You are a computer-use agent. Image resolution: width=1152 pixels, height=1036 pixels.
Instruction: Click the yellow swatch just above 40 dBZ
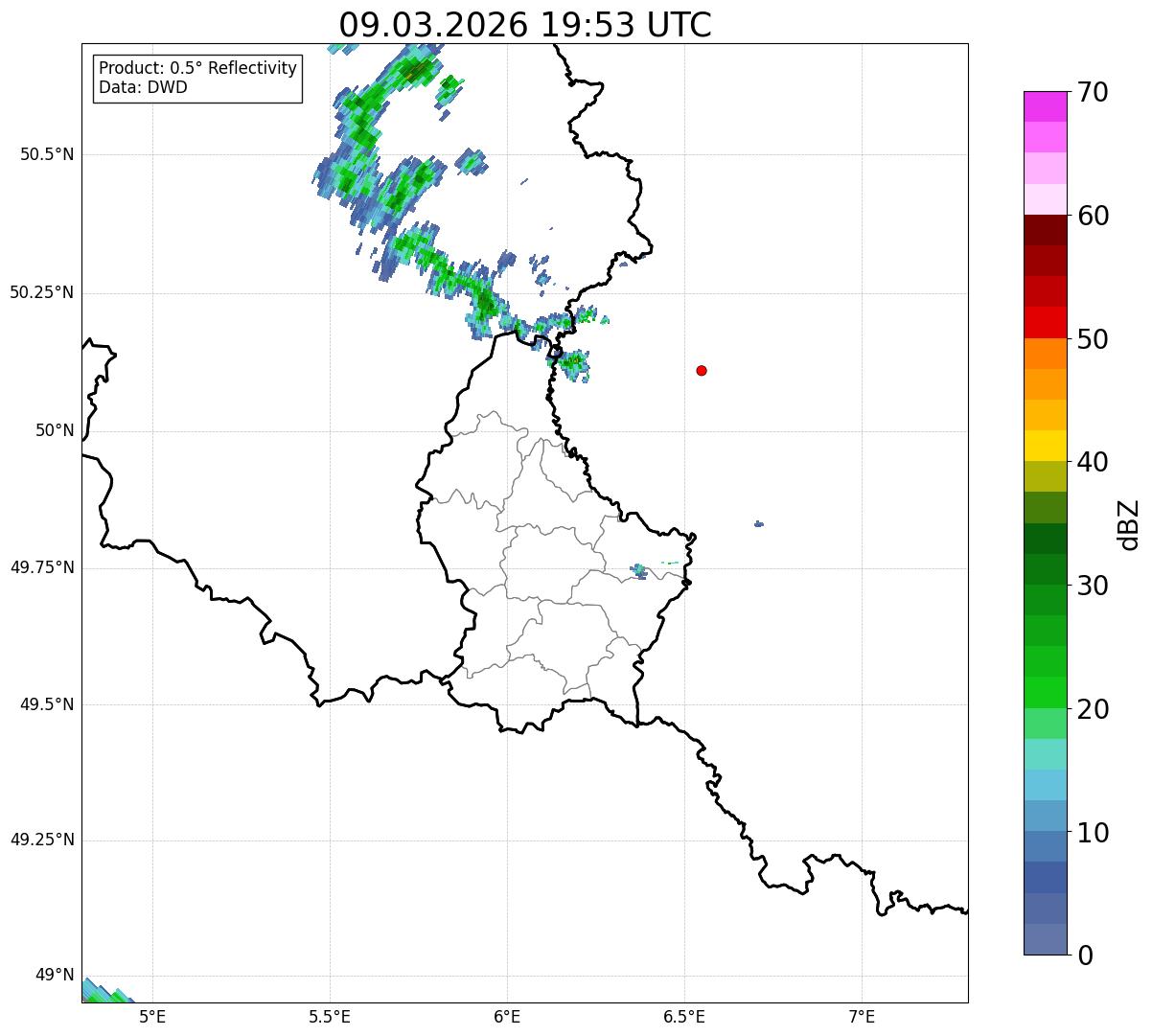1045,446
